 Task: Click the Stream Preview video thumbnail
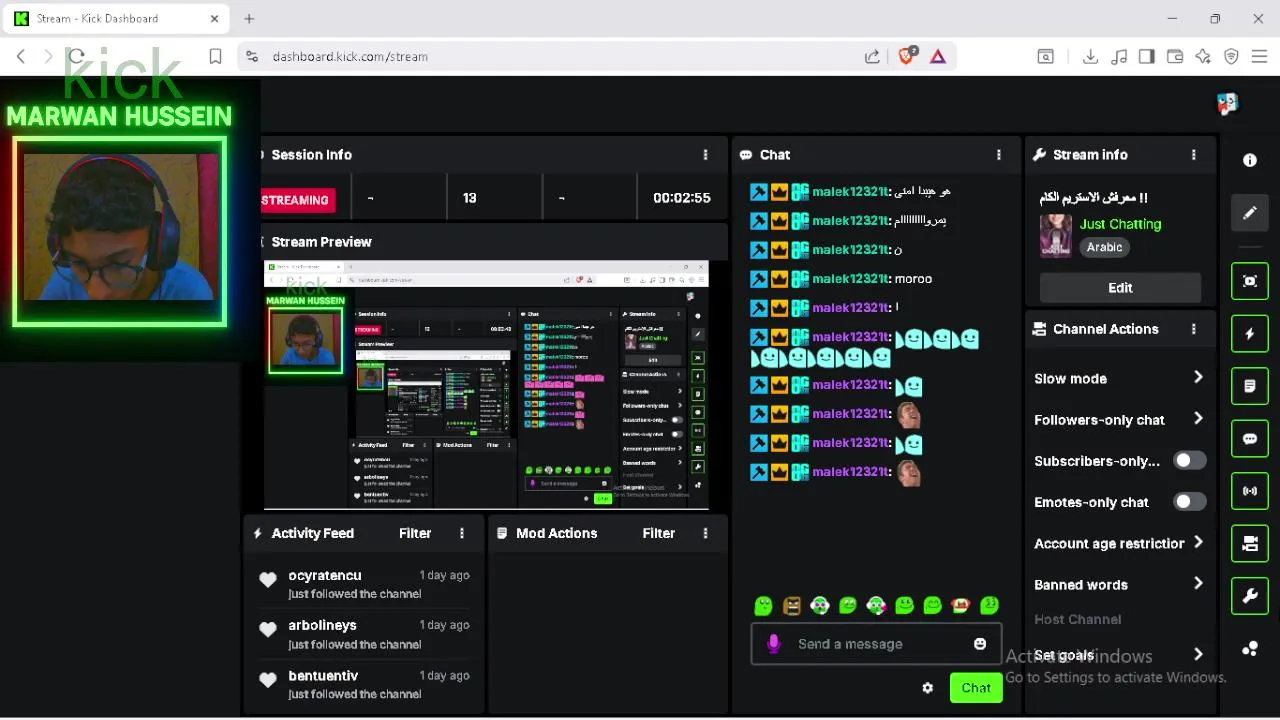tap(486, 385)
